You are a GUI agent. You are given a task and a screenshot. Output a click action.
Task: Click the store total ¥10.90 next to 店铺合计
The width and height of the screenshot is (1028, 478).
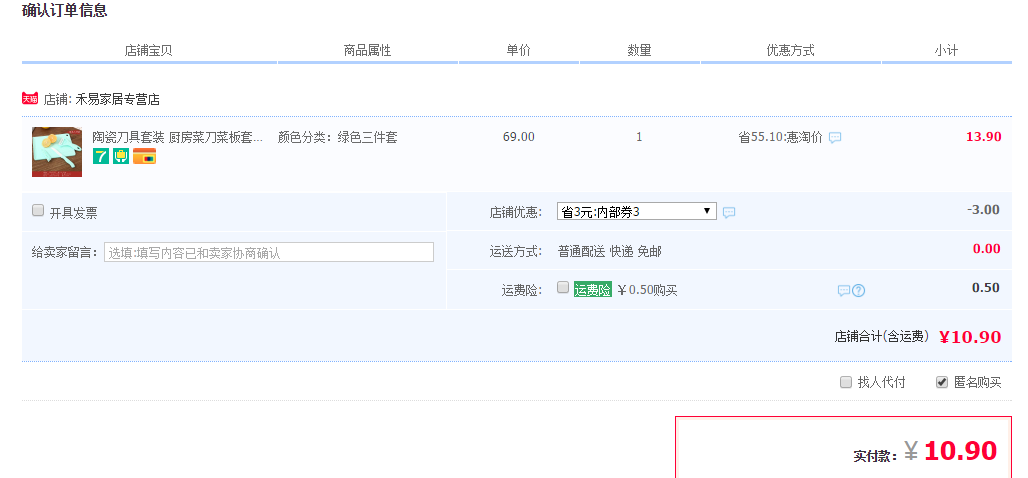point(970,337)
